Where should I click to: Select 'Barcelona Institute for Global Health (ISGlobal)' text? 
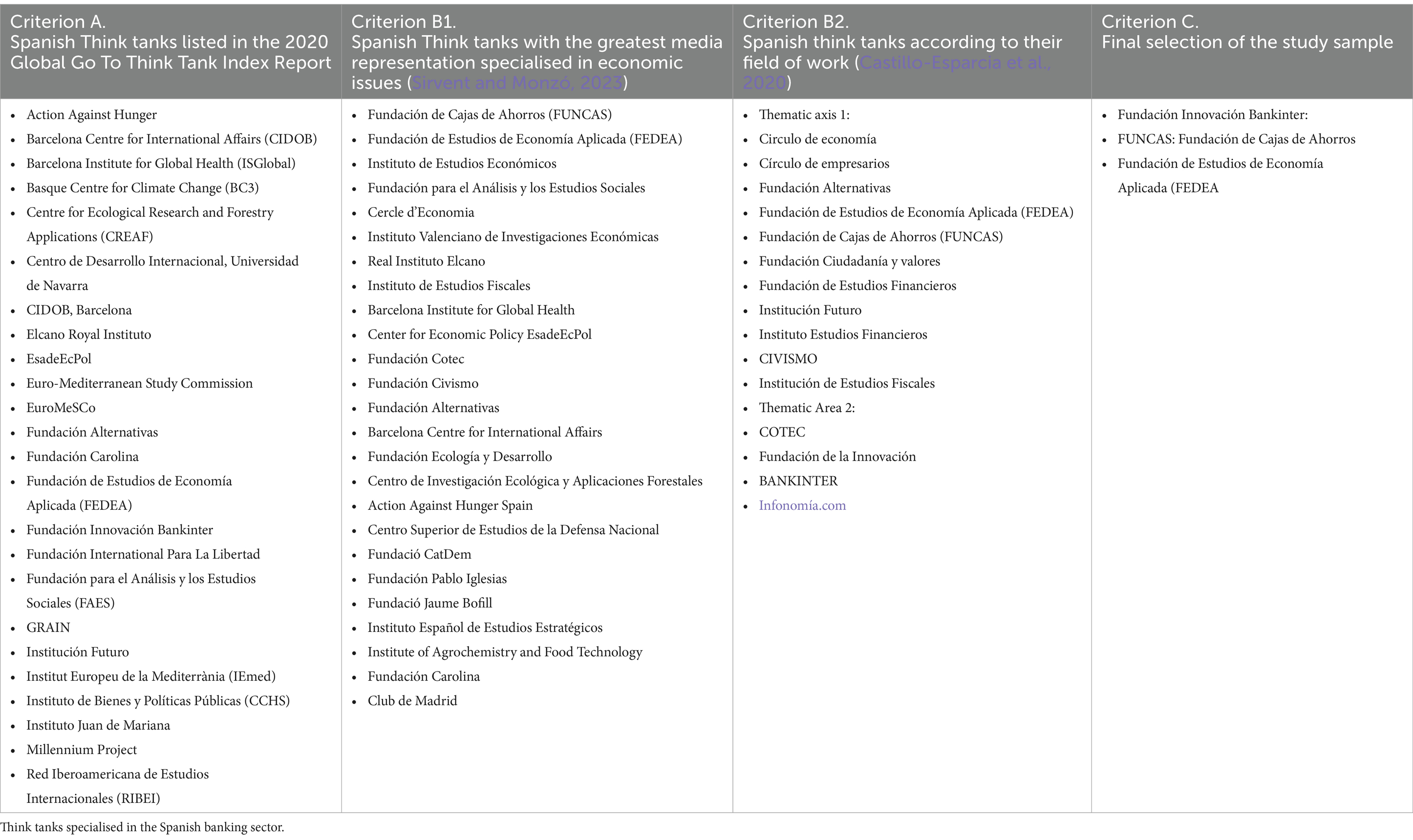[161, 164]
